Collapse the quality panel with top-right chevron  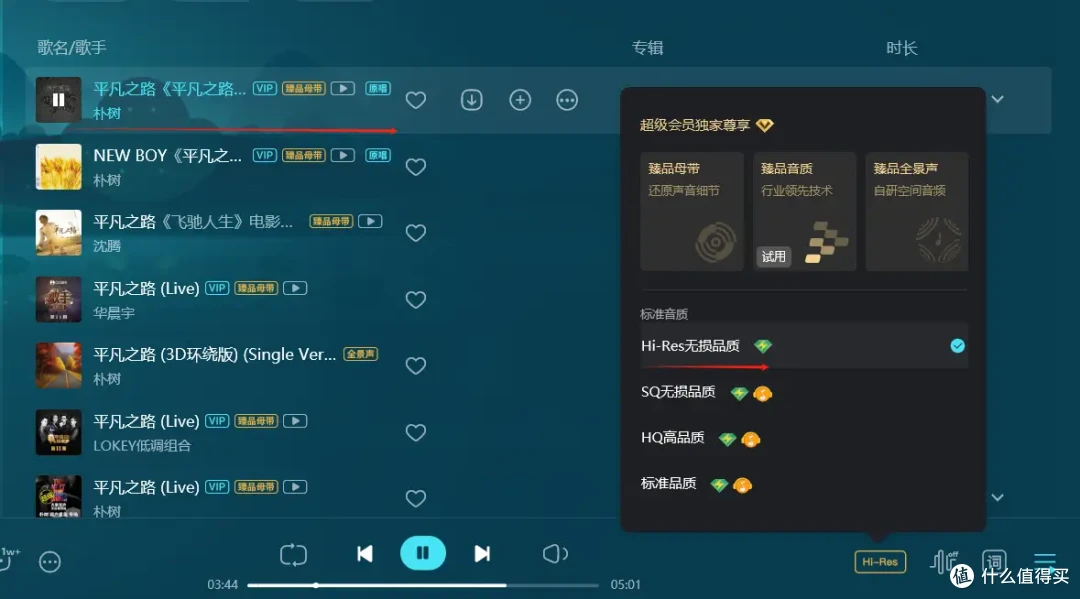(997, 100)
